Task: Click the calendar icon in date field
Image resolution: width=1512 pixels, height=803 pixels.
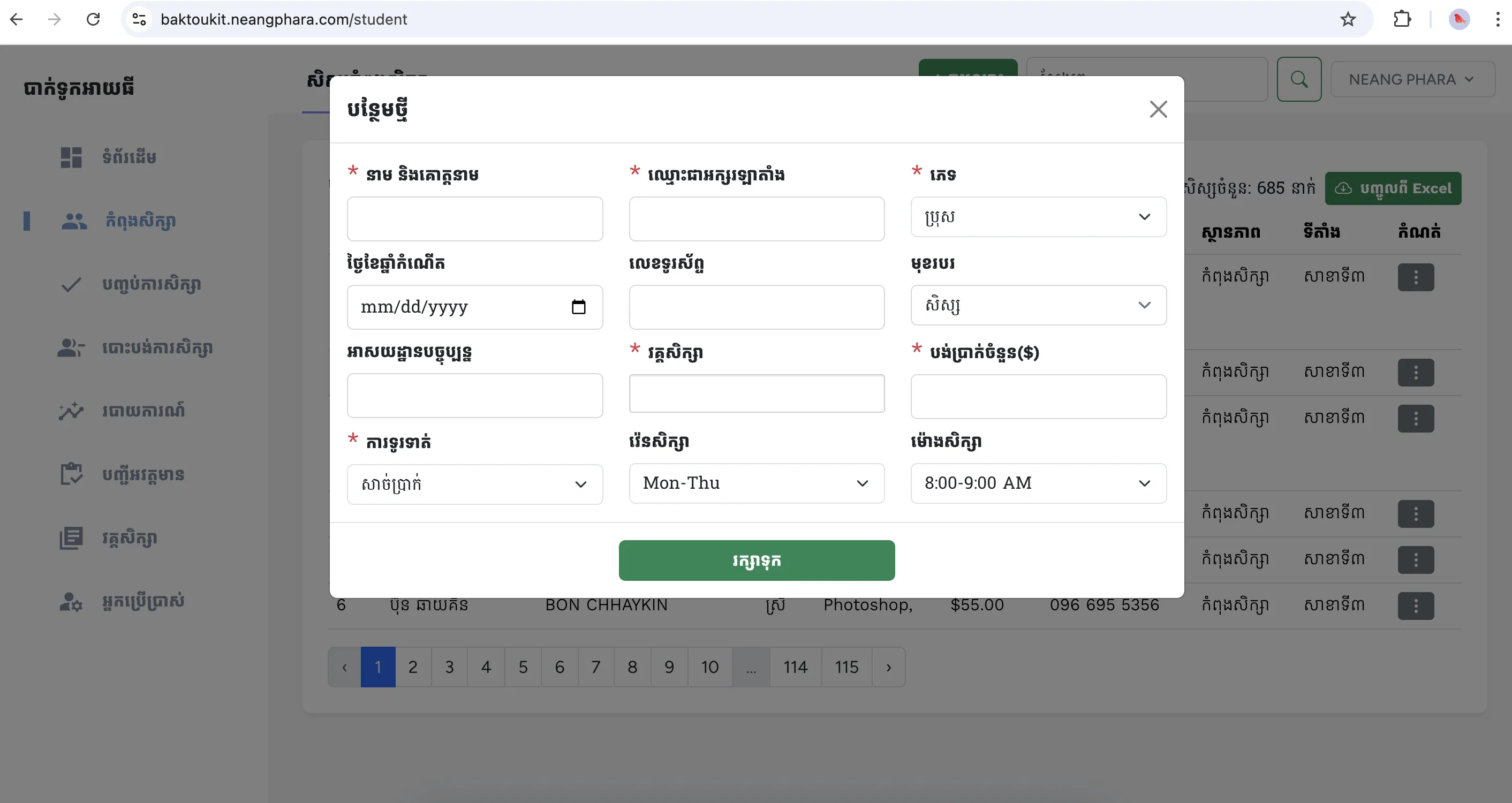Action: pos(578,307)
